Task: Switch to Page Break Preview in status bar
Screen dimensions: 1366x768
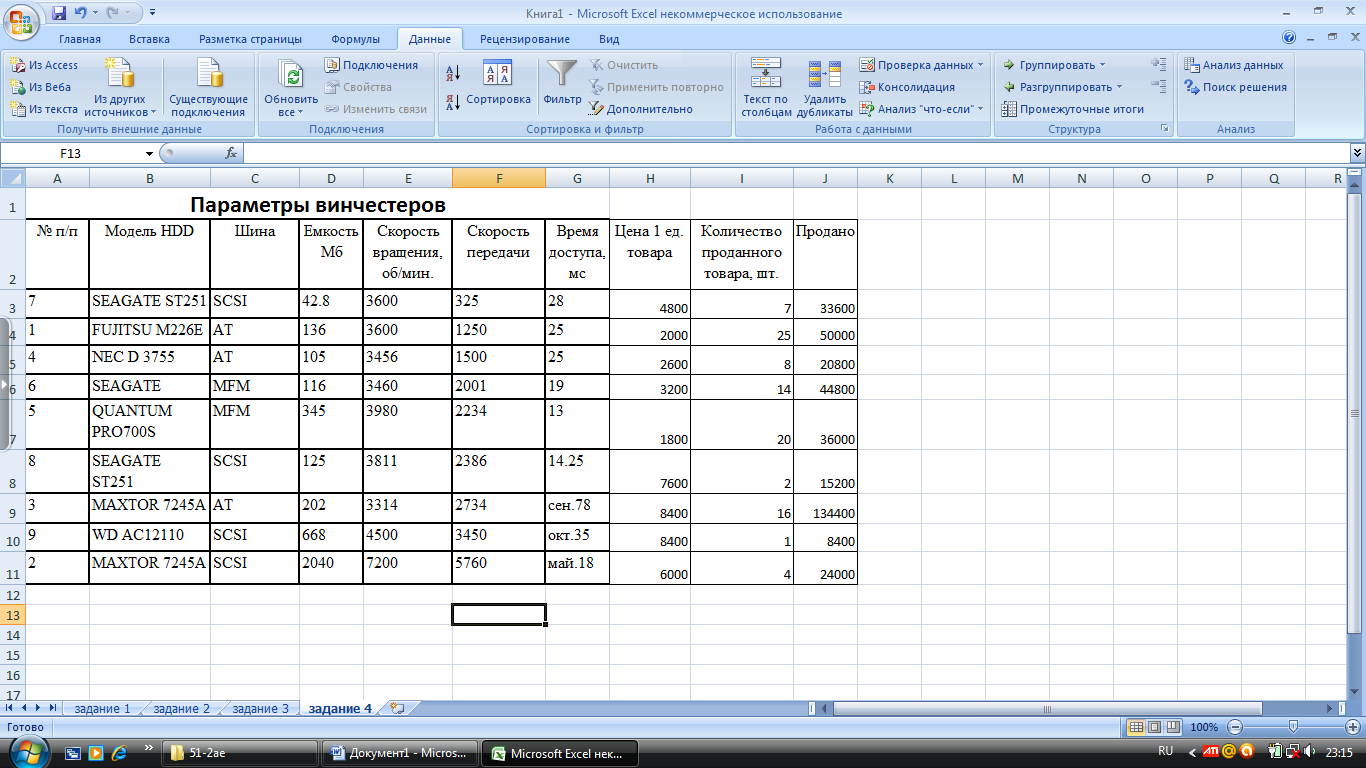Action: click(x=1171, y=727)
